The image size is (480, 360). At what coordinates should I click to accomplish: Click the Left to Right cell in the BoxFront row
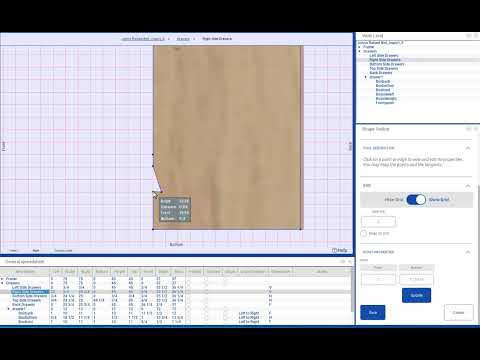(x=249, y=321)
